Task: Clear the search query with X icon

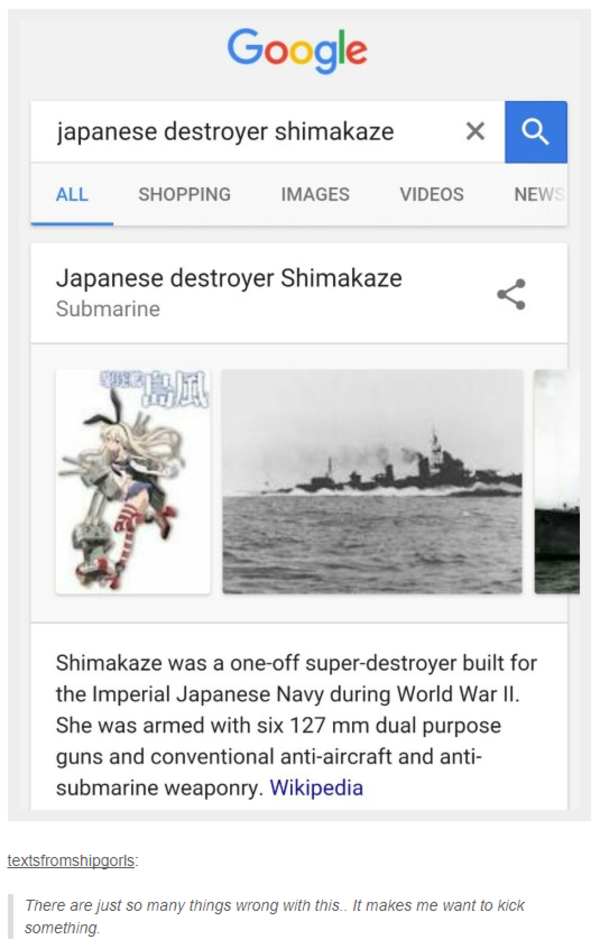Action: click(475, 131)
